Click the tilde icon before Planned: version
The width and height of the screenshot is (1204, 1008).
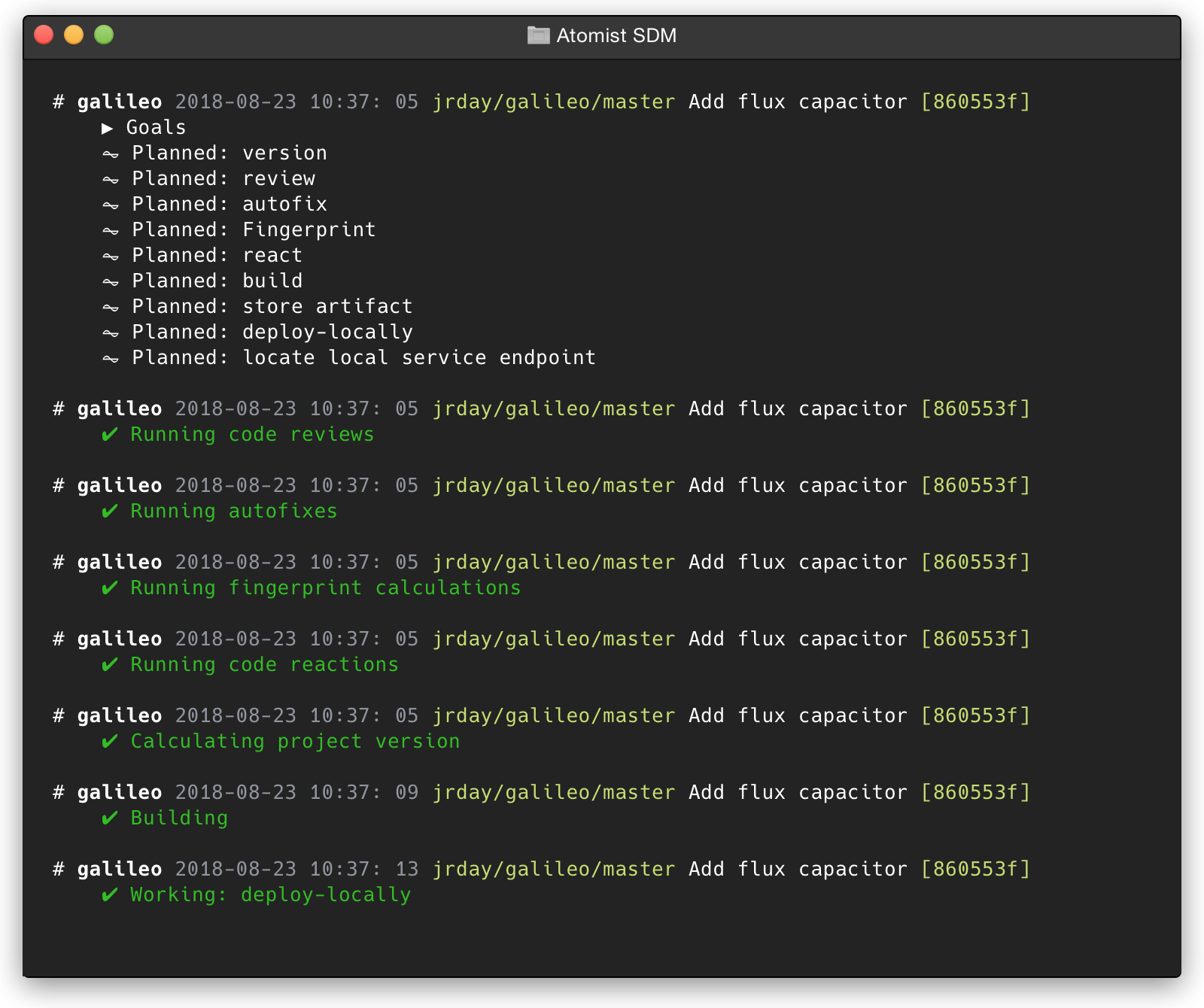(111, 155)
